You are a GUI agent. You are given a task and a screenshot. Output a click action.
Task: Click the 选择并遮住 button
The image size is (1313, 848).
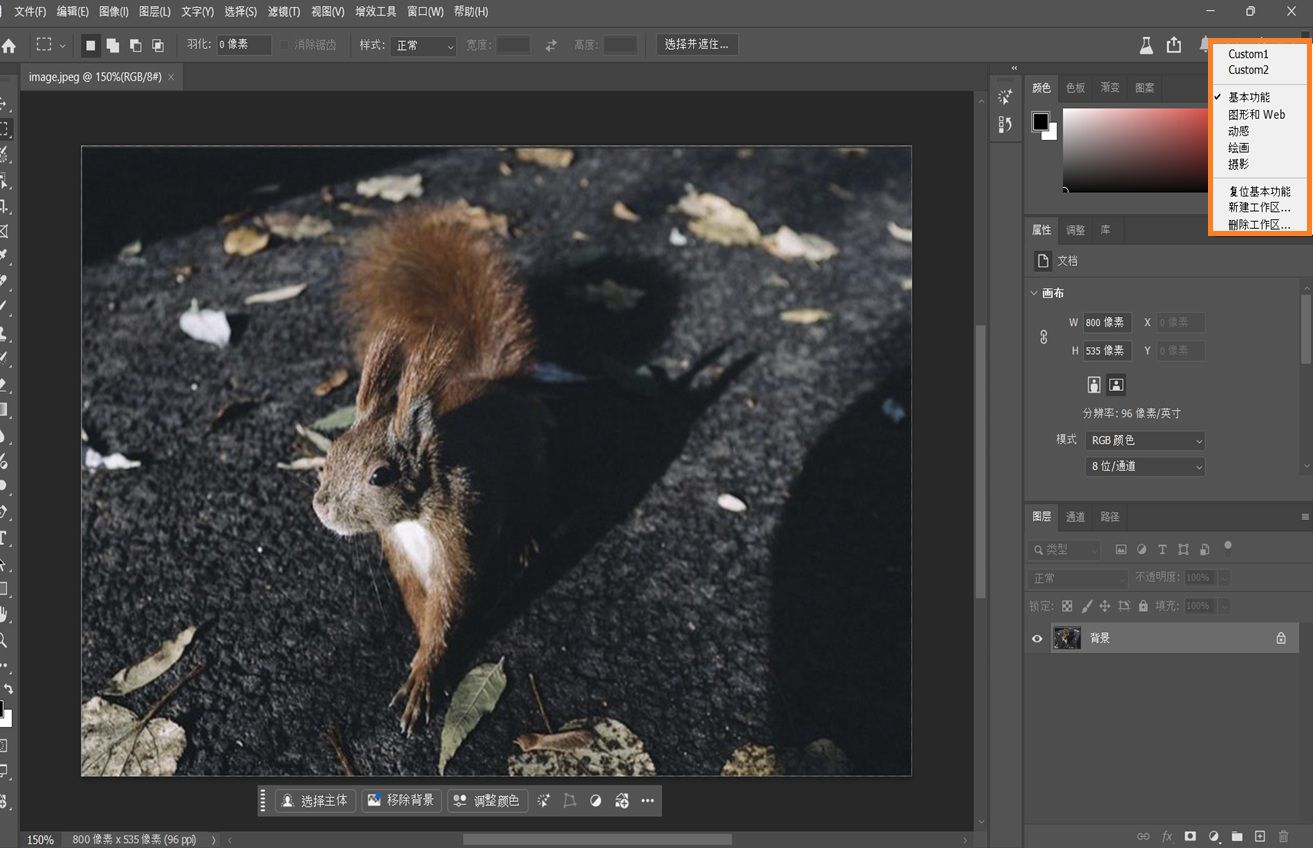pyautogui.click(x=697, y=45)
